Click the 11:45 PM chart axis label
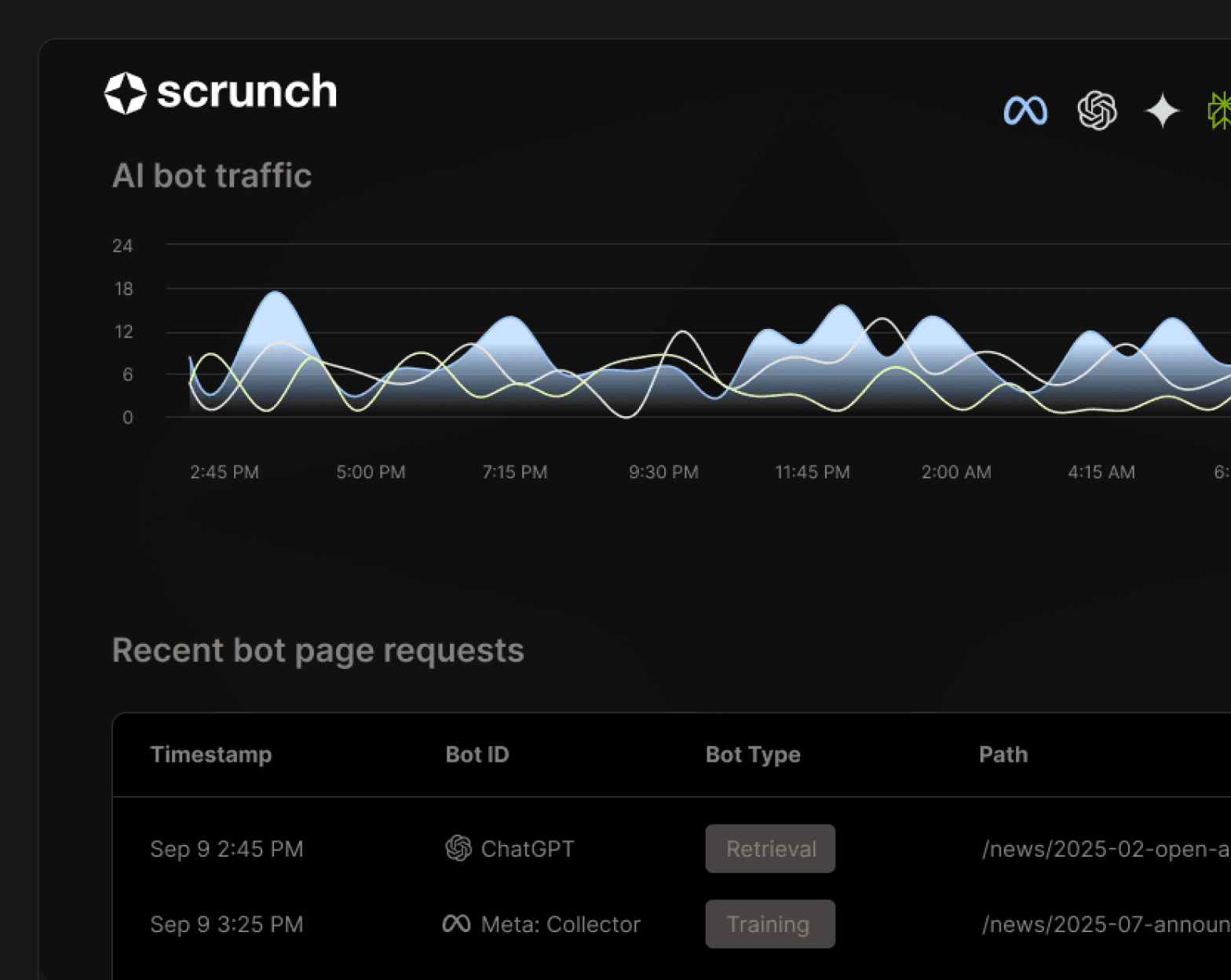 813,472
